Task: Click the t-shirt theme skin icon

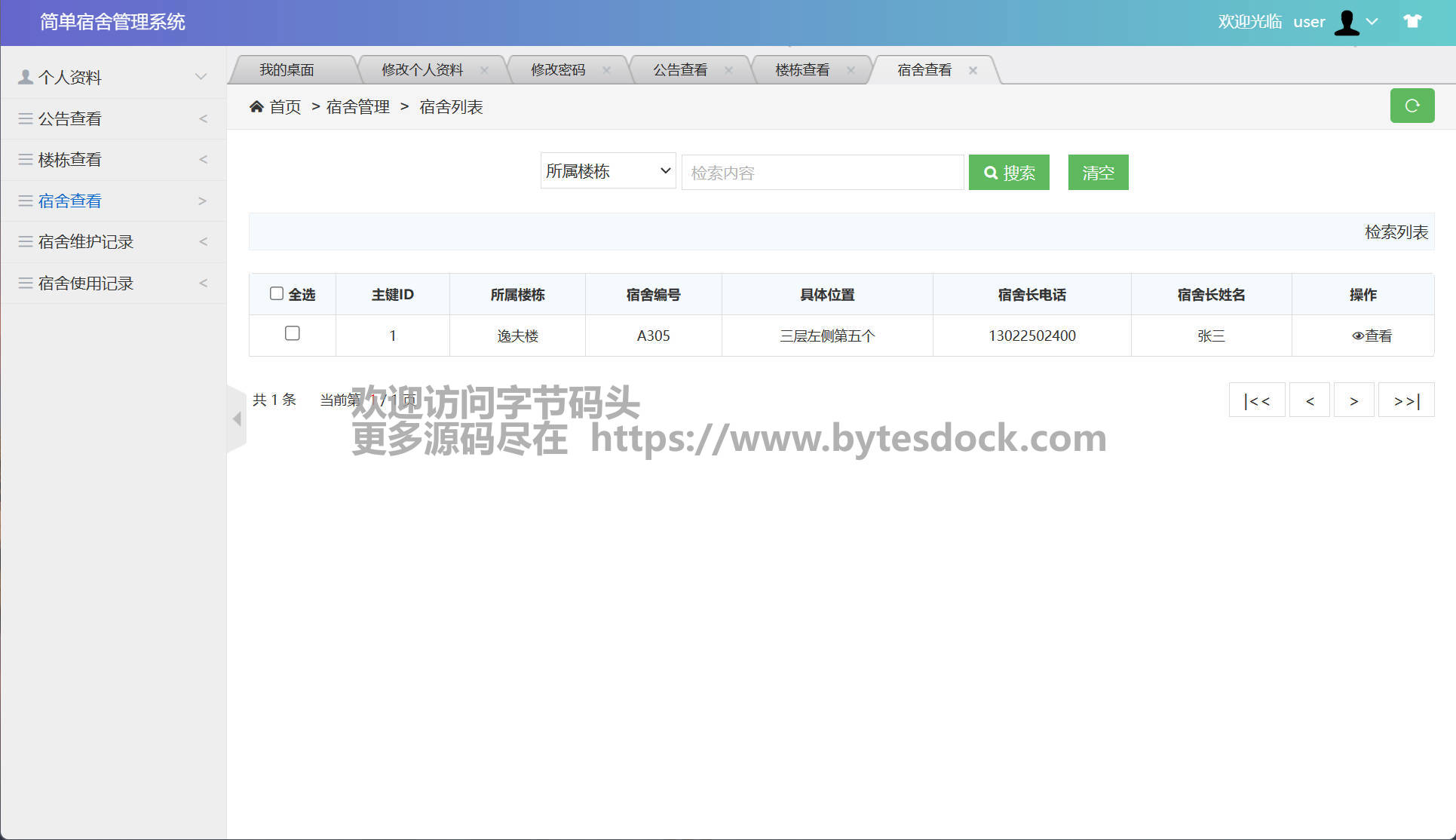Action: 1412,21
